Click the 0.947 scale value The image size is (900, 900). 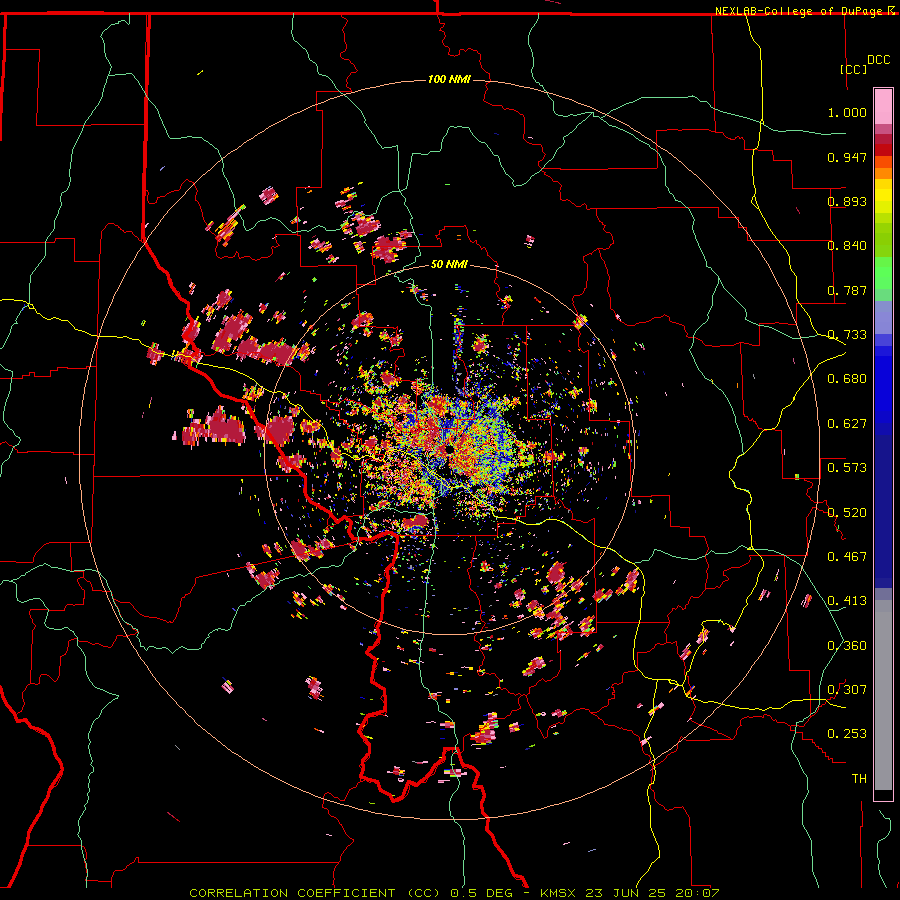click(x=847, y=157)
